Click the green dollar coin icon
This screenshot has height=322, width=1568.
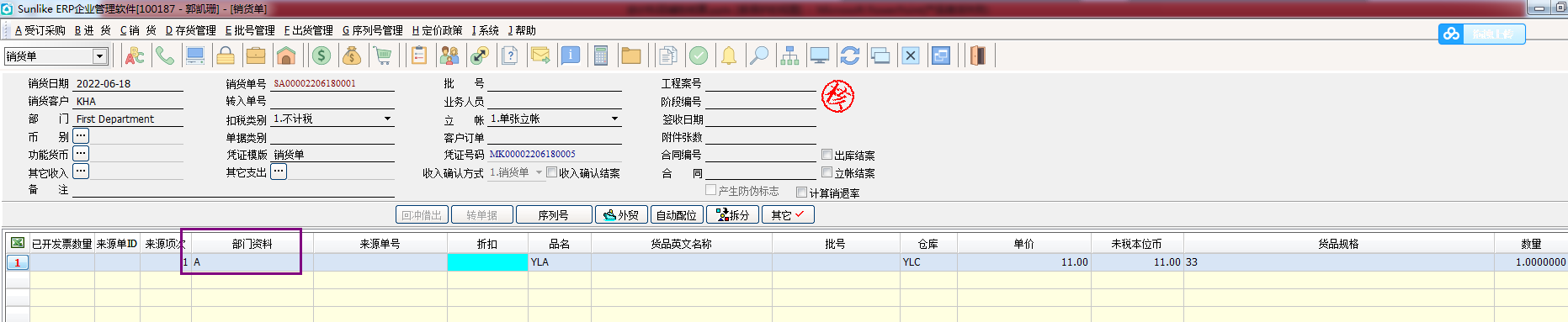pyautogui.click(x=322, y=56)
